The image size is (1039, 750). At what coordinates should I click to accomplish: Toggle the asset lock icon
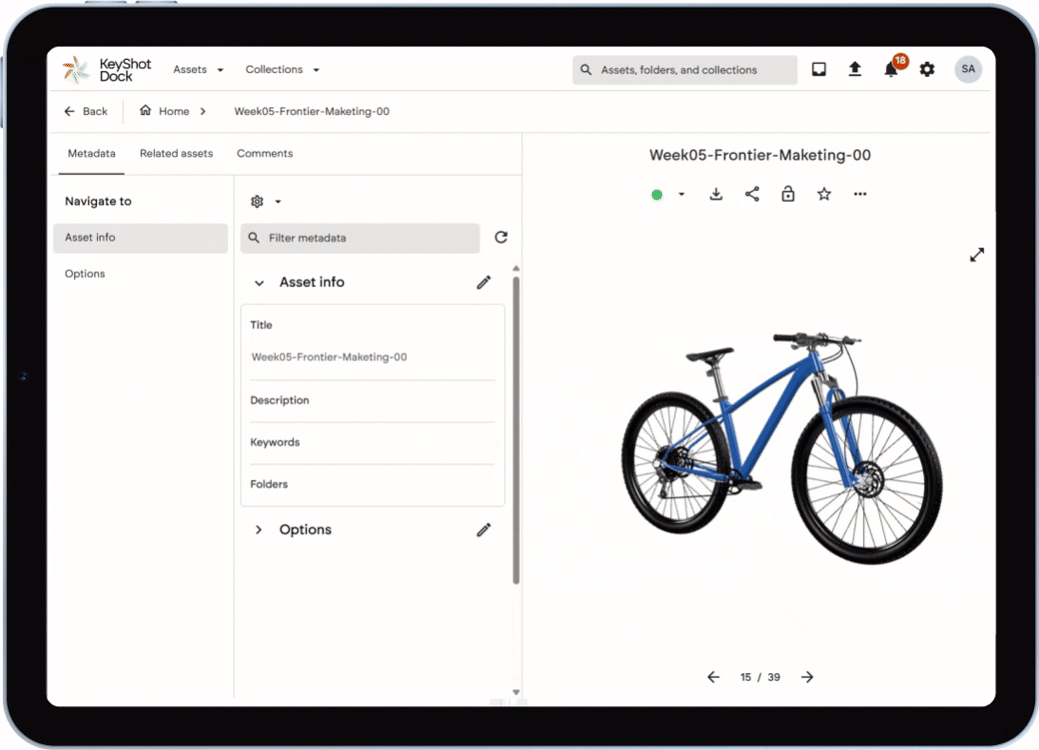[x=788, y=194]
